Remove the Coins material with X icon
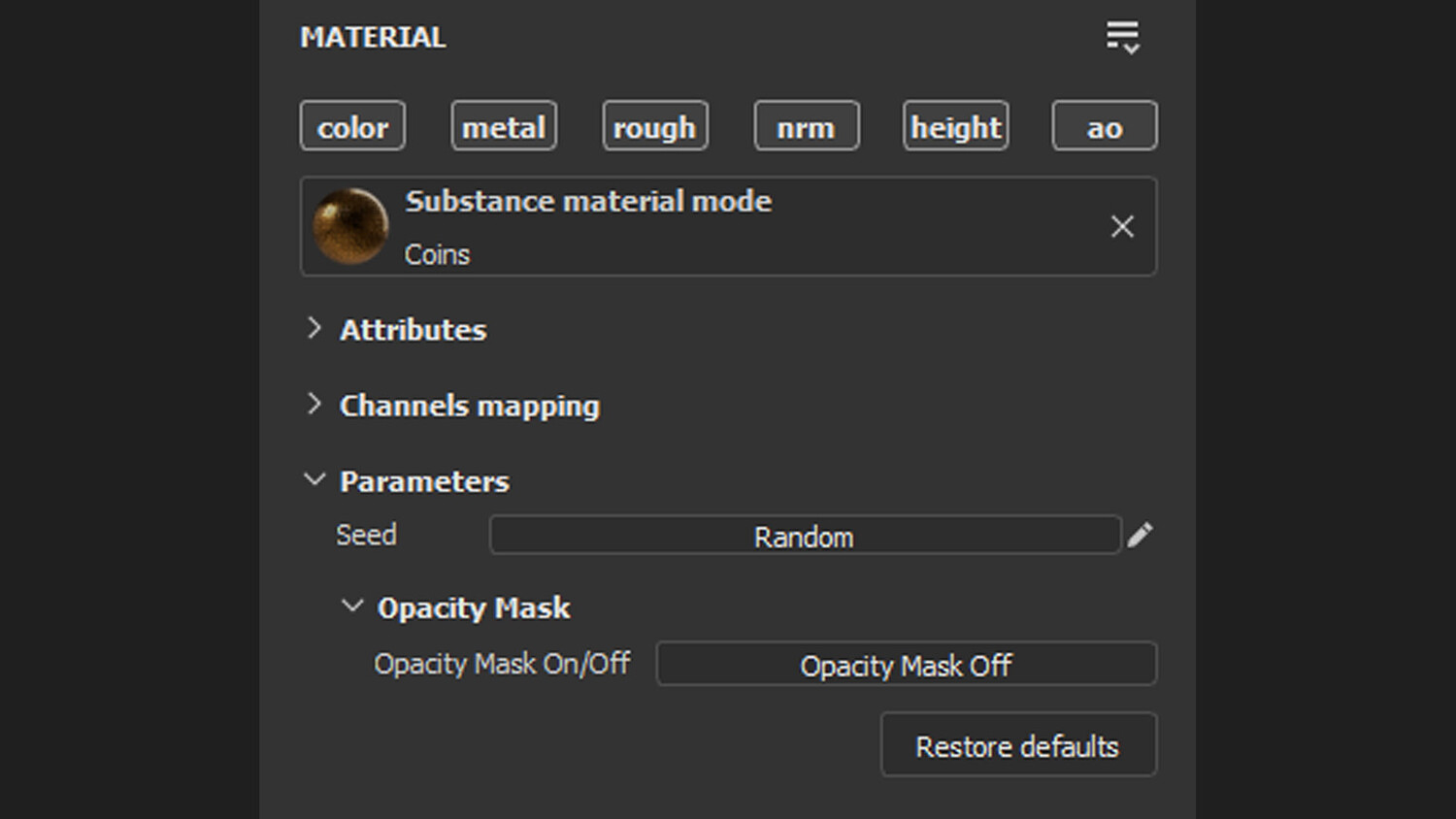 (1122, 227)
